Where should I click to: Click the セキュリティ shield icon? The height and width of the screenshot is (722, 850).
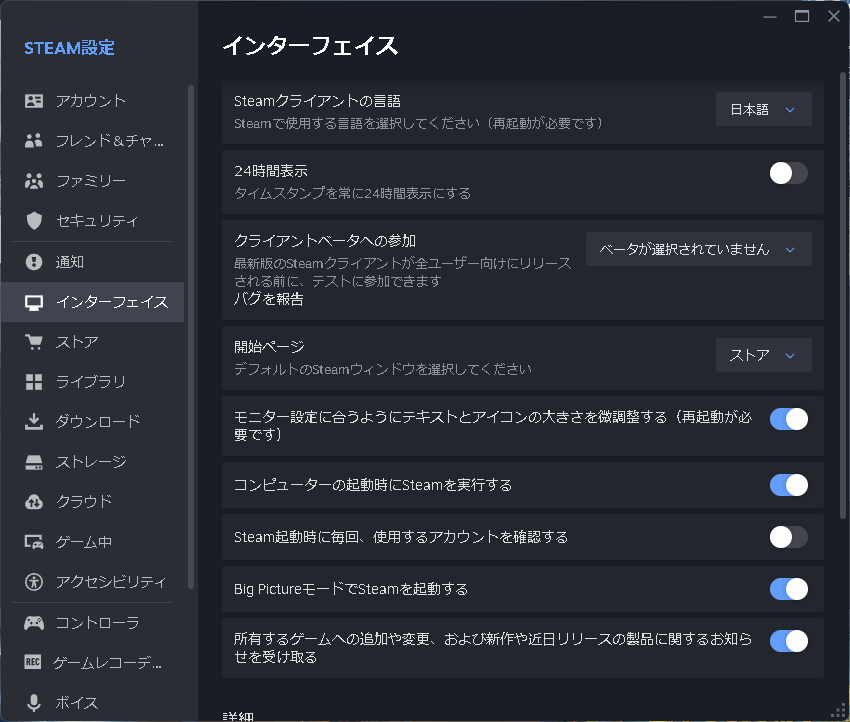pyautogui.click(x=34, y=221)
